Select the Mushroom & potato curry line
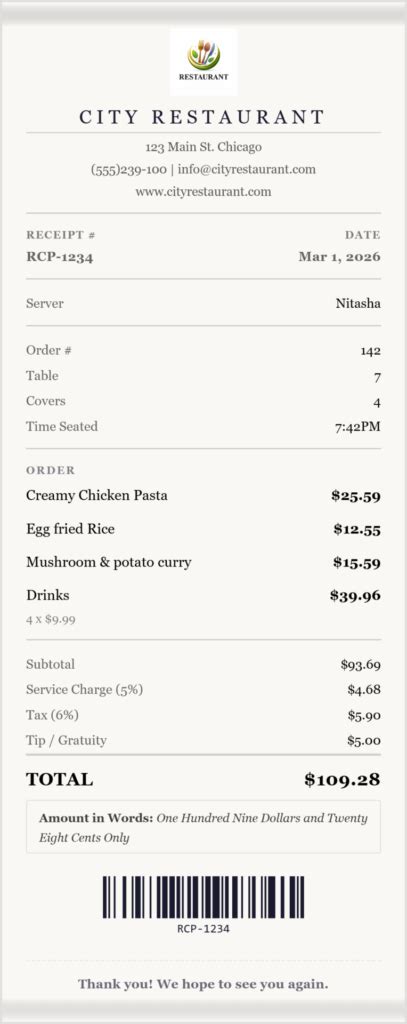407x1024 pixels. [203, 562]
